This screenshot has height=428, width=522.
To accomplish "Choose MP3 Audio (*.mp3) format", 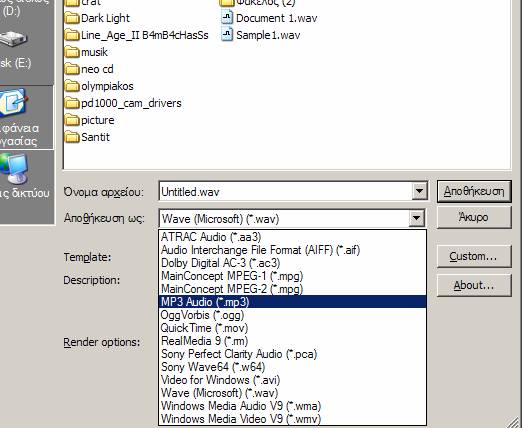I will click(x=292, y=302).
